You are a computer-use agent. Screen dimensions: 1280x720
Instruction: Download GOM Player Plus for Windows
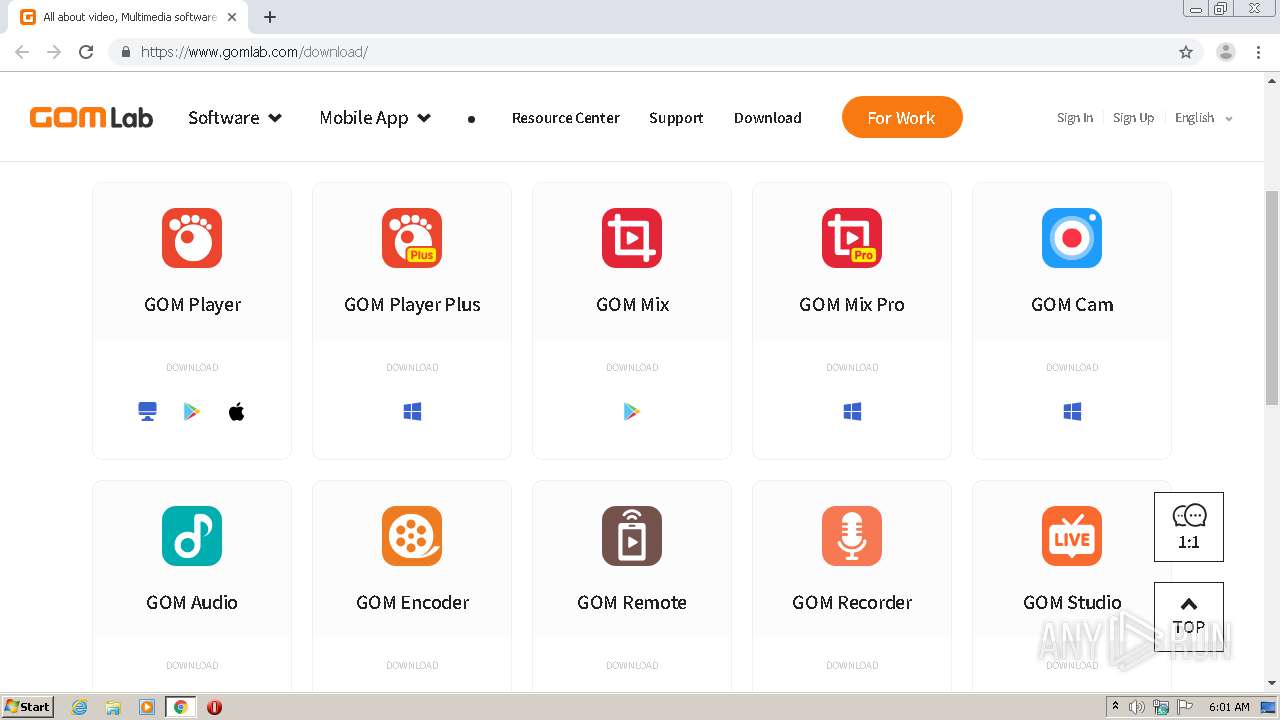coord(412,411)
